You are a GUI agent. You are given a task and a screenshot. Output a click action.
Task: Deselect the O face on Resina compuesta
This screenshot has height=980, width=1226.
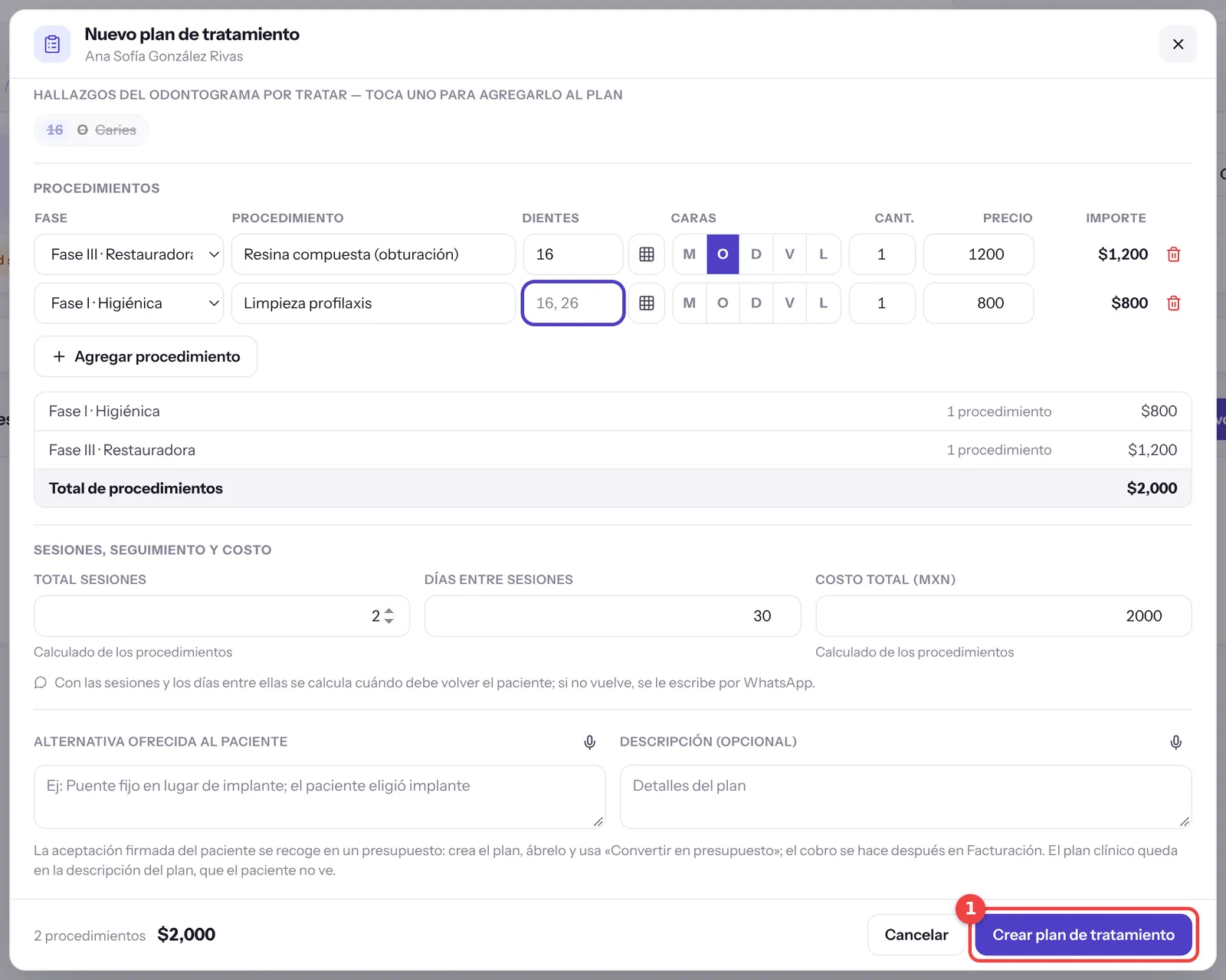pos(723,254)
